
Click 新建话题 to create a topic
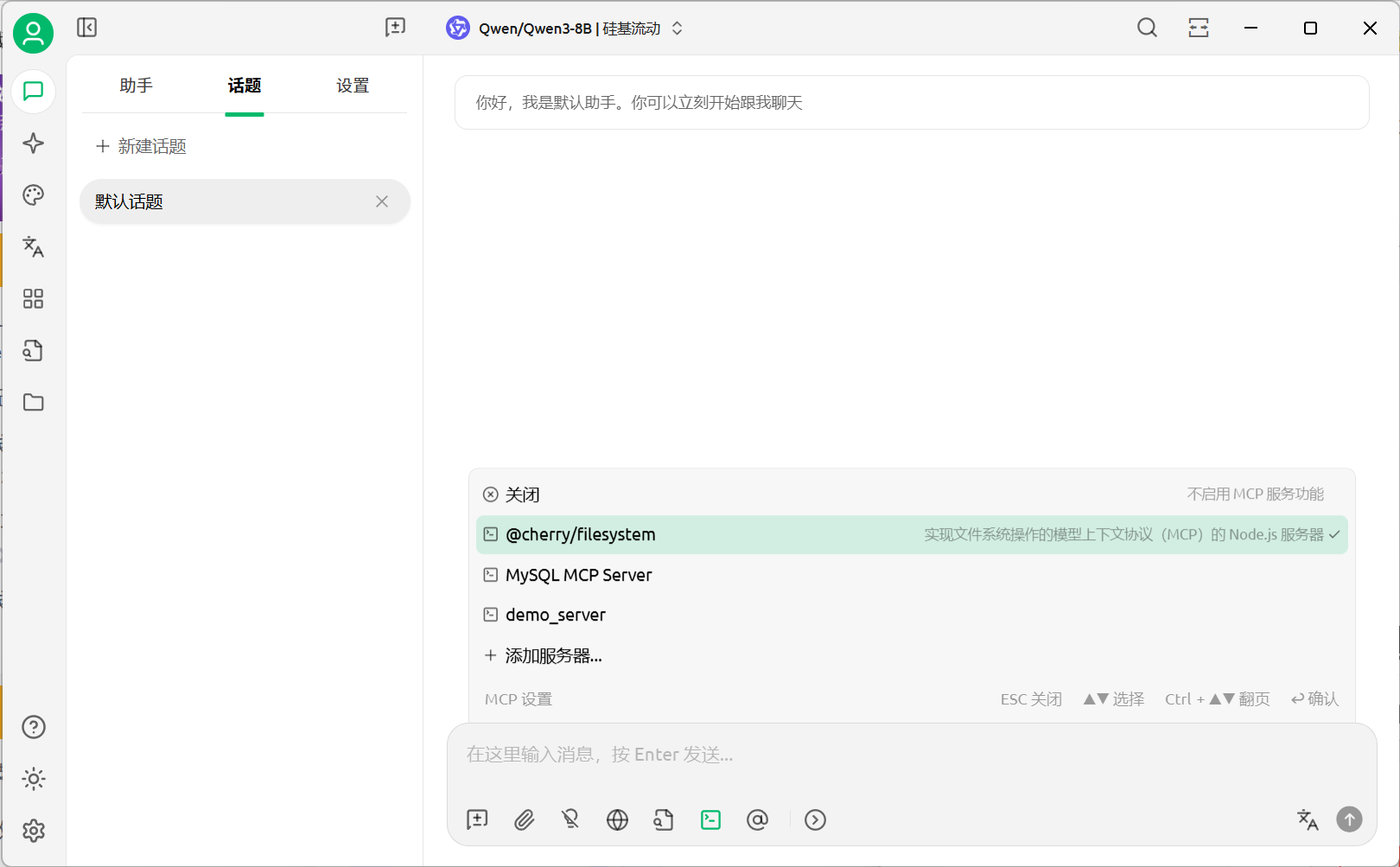click(142, 146)
